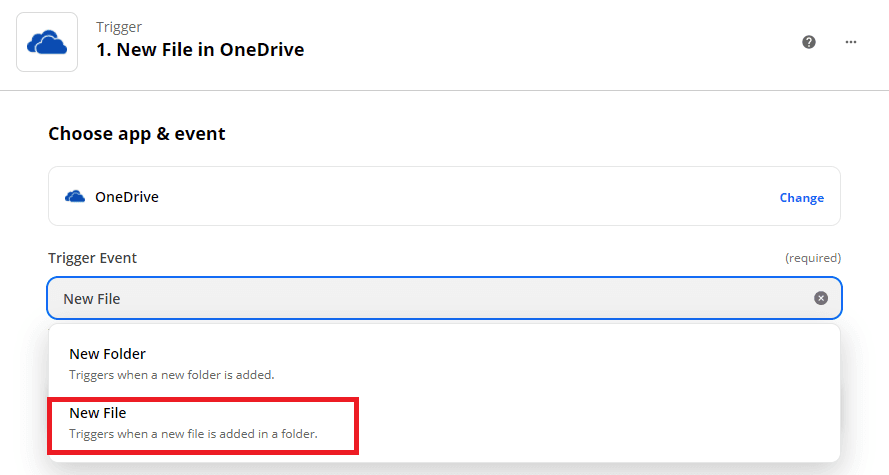Click the 'Trigger Event' field label
Screen dimensions: 889x475
93,258
